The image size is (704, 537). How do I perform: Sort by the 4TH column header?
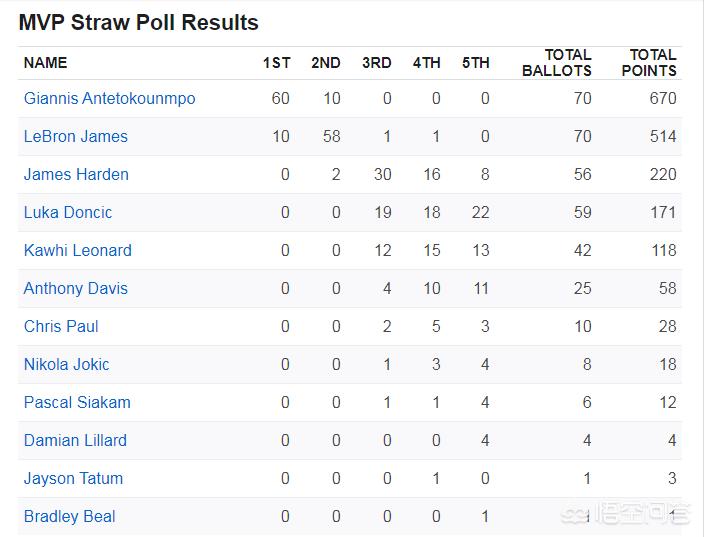pos(427,63)
